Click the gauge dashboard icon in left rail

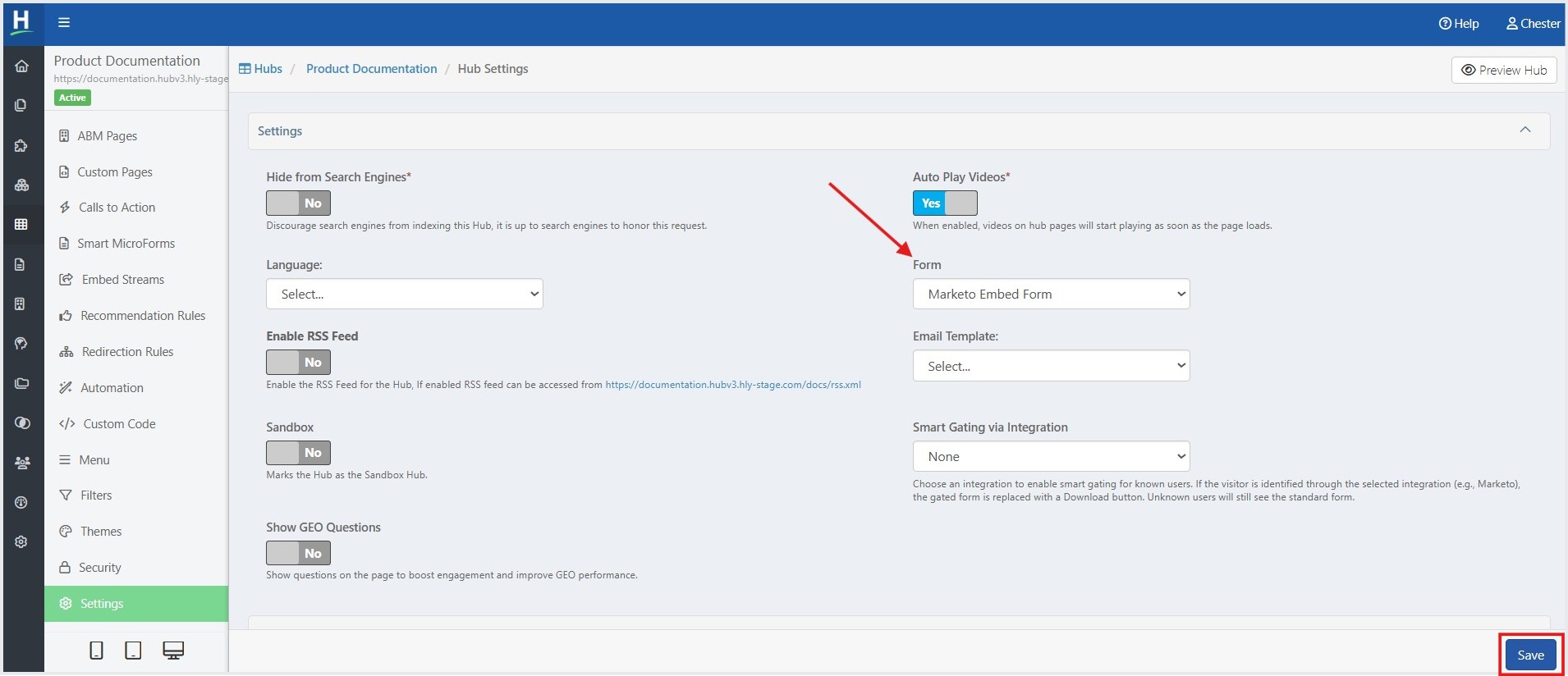coord(21,502)
